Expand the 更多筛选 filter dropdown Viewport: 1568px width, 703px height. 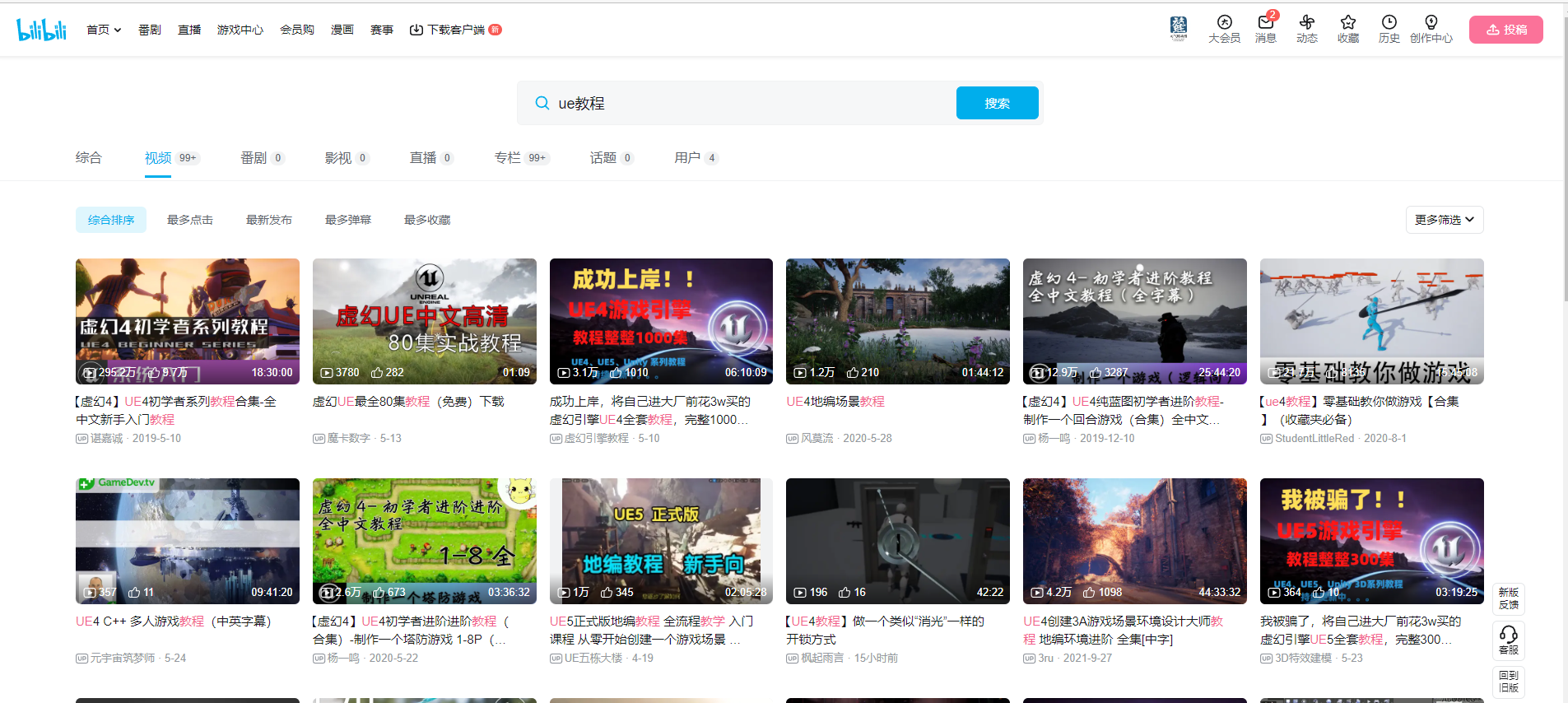click(1445, 220)
